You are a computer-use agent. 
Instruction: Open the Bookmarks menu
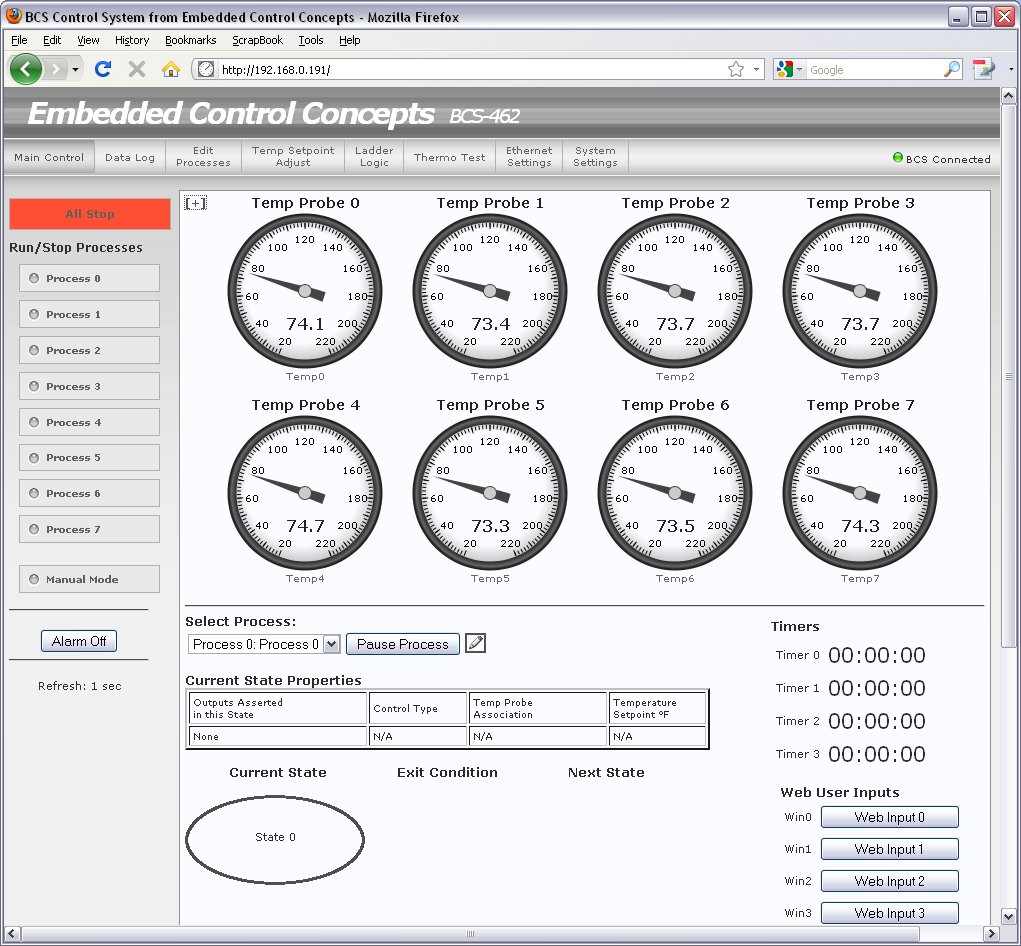190,40
